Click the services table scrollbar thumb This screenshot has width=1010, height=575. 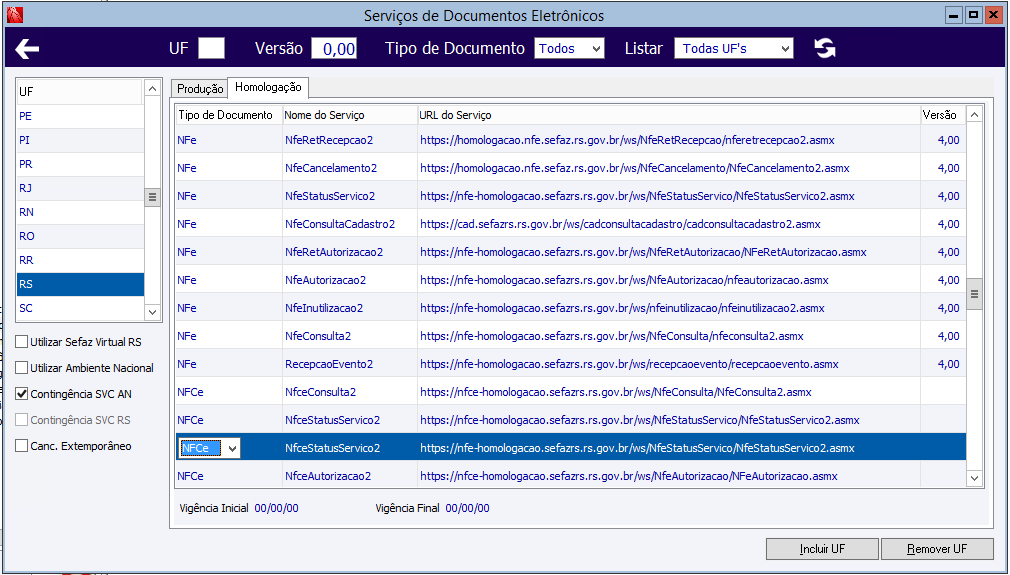(x=974, y=294)
